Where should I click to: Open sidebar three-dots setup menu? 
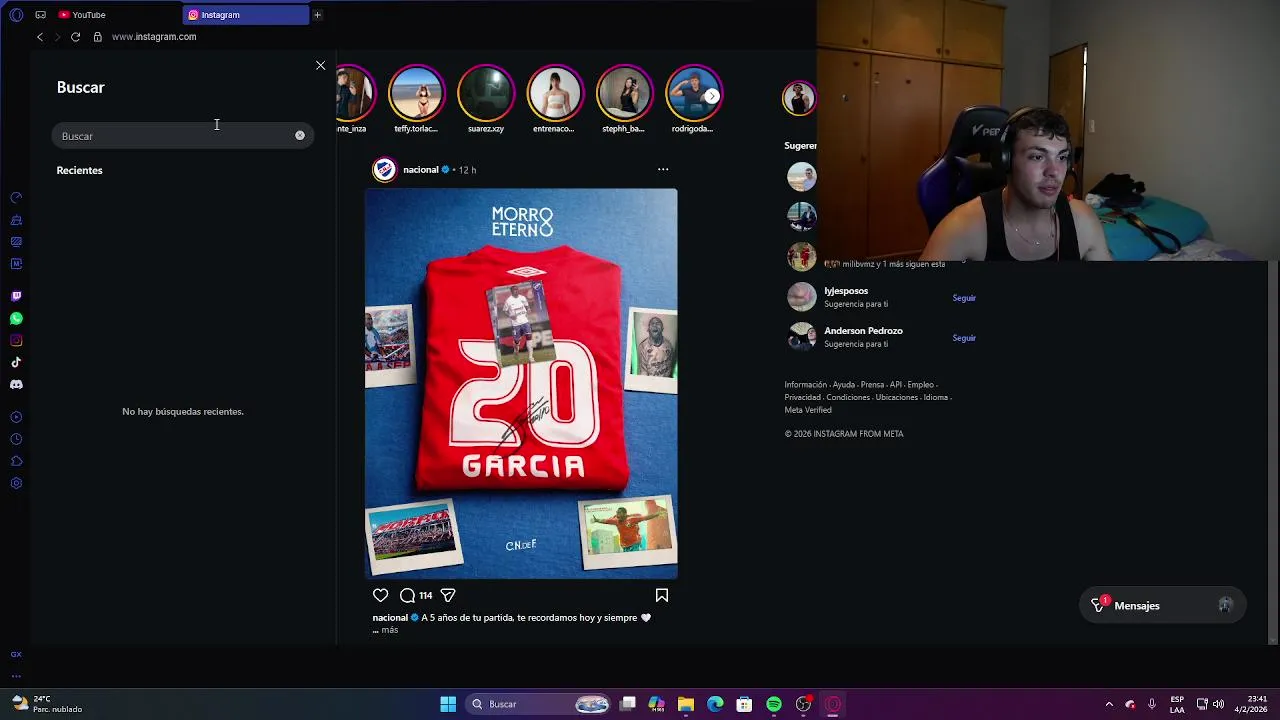click(16, 676)
